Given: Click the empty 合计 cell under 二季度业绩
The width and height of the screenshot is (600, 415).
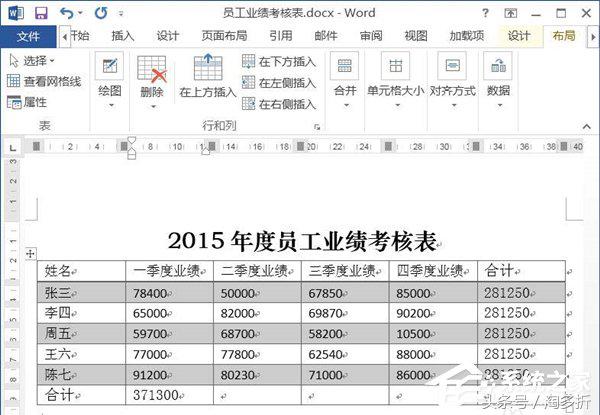Looking at the screenshot, I should [x=258, y=395].
